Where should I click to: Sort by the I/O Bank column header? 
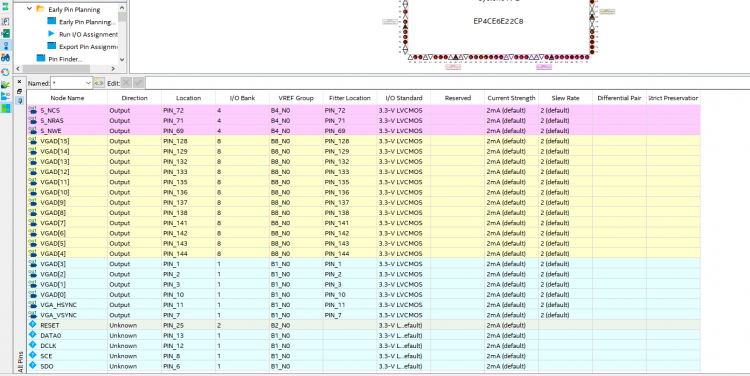(242, 98)
